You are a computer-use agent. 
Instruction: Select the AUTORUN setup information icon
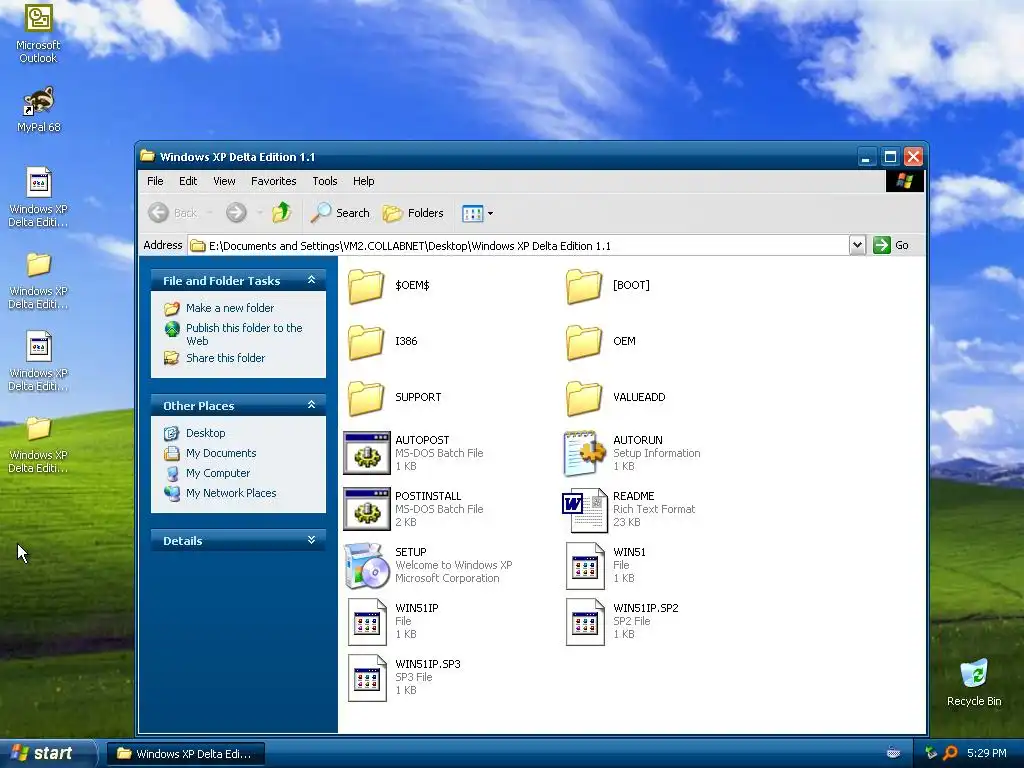point(584,453)
